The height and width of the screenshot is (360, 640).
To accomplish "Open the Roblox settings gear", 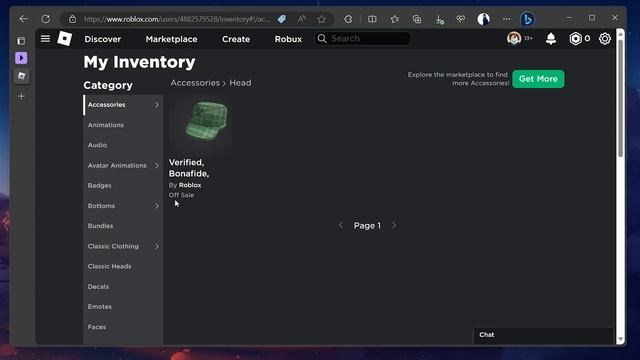I will [604, 39].
